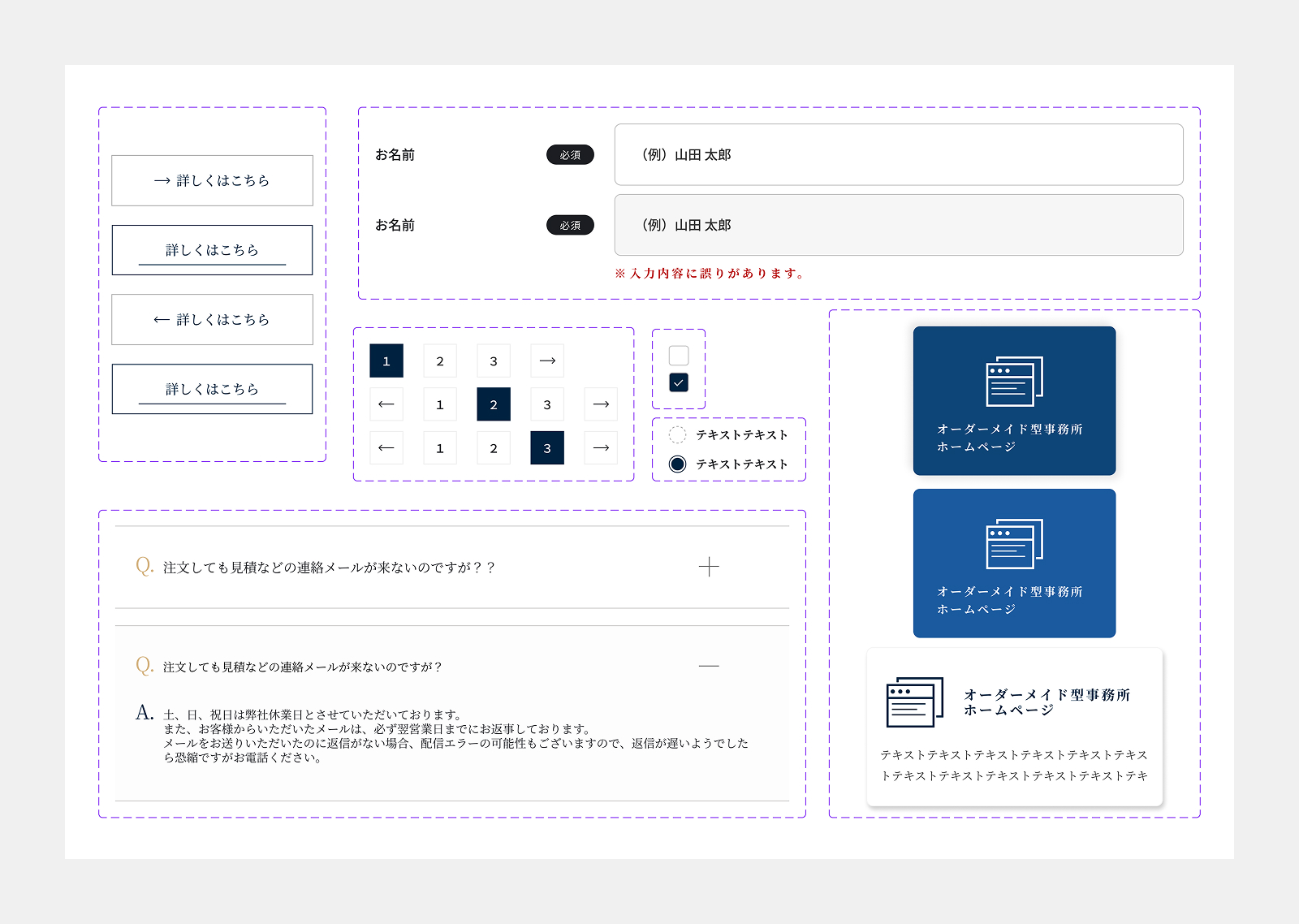Go to page 2 in top pagination row
The image size is (1299, 924).
point(440,361)
